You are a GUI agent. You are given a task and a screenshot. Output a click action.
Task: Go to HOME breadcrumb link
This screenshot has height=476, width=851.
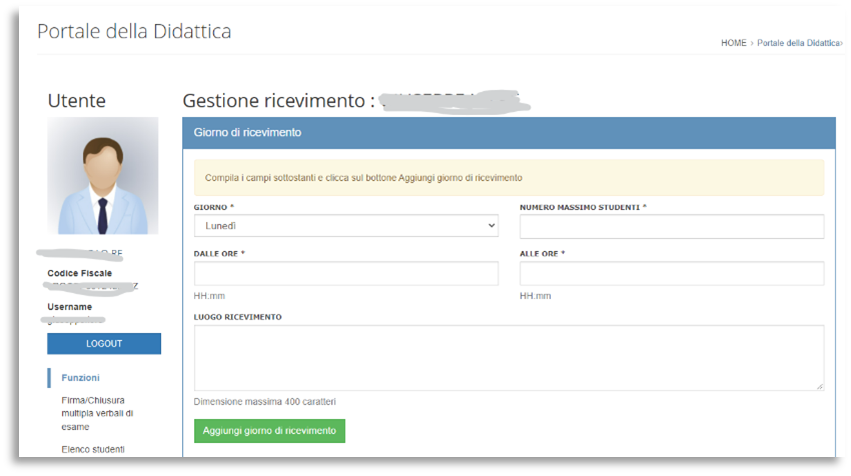click(733, 43)
